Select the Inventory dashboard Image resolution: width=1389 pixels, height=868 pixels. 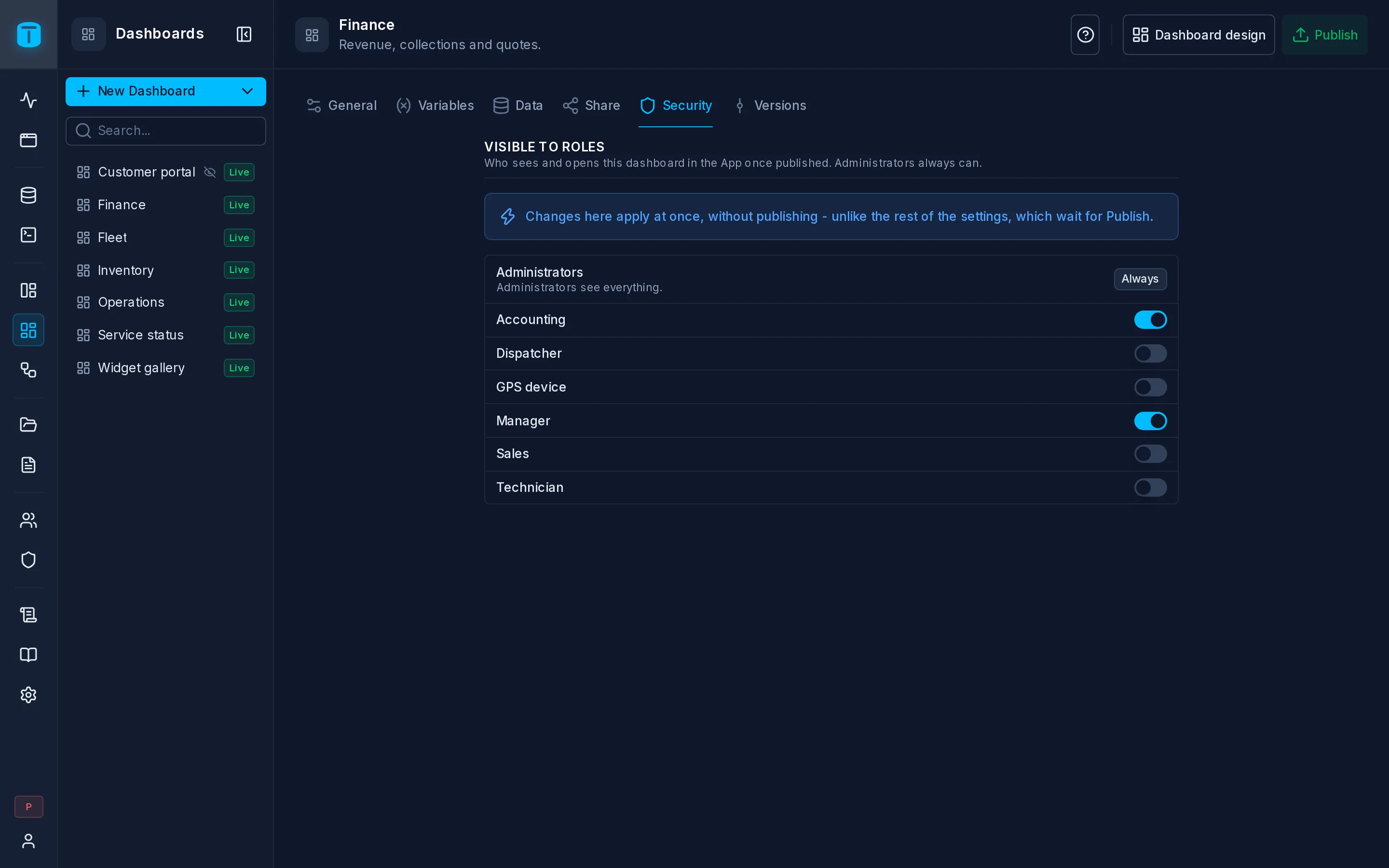point(166,270)
